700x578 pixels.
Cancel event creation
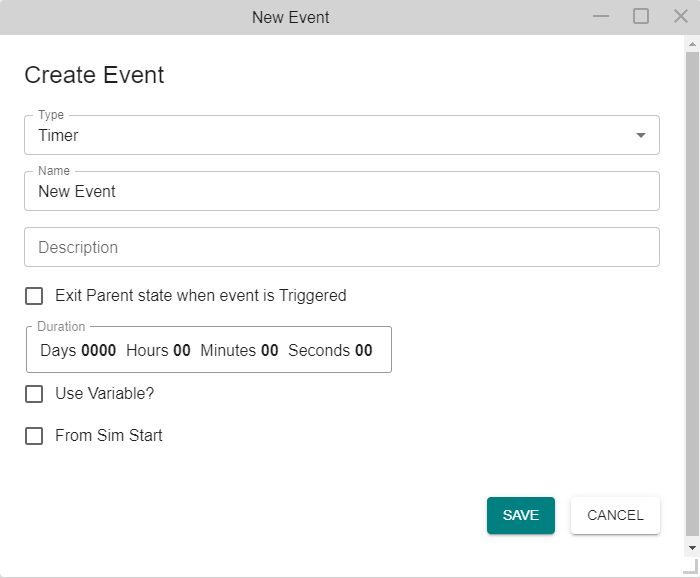[615, 516]
